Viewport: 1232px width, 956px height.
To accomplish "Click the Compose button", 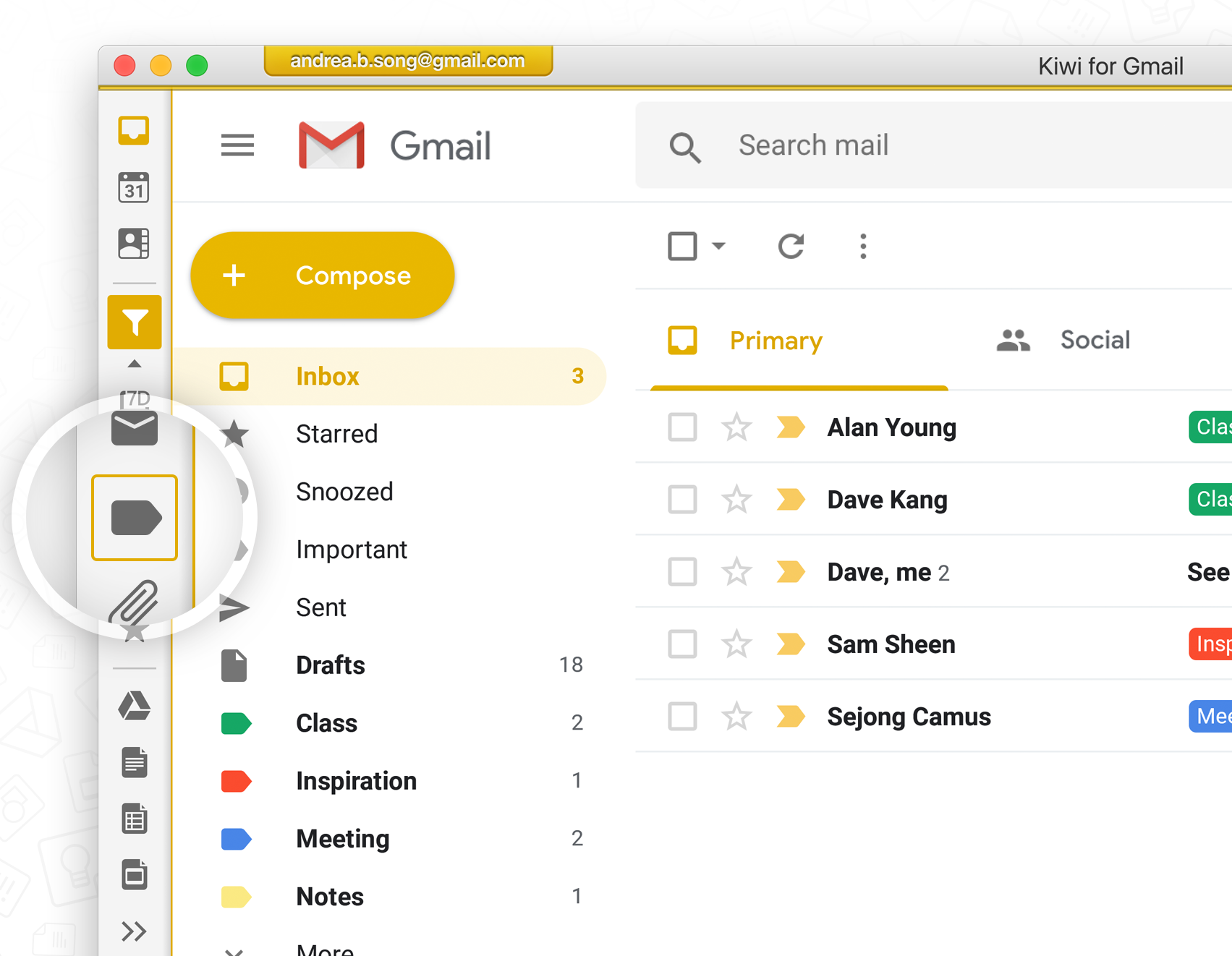I will [323, 276].
